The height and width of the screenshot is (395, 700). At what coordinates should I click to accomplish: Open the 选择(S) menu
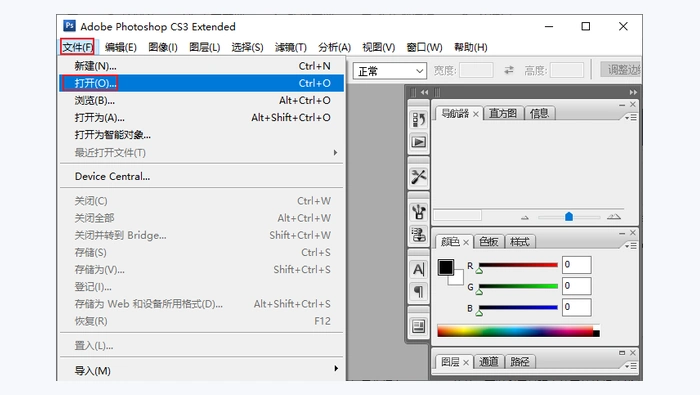(247, 47)
